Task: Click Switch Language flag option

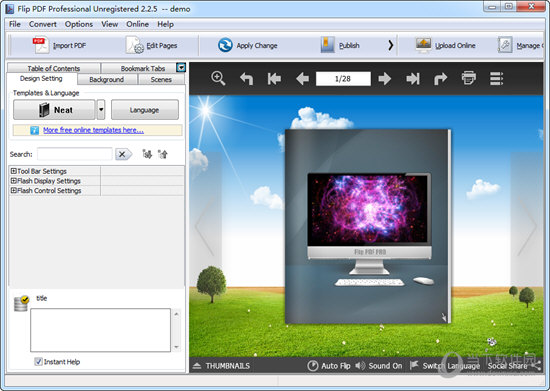Action: point(445,366)
